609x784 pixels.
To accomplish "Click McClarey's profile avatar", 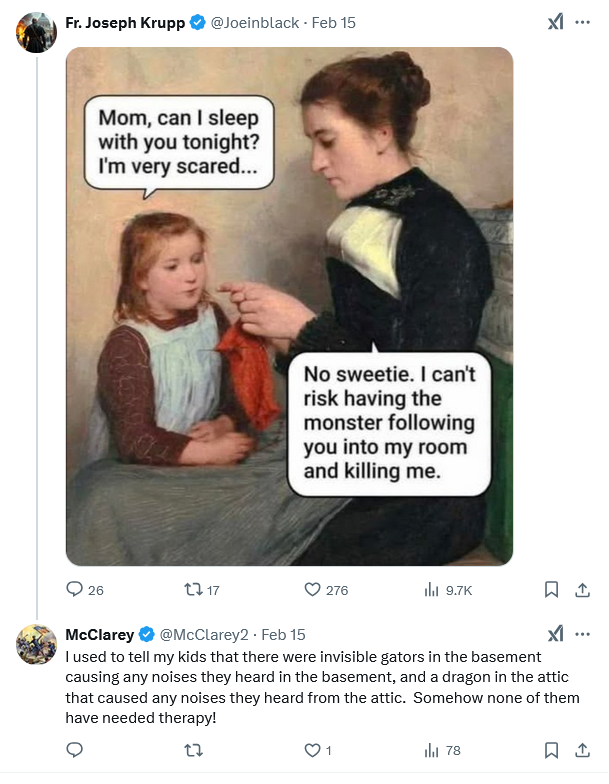I will (x=36, y=645).
